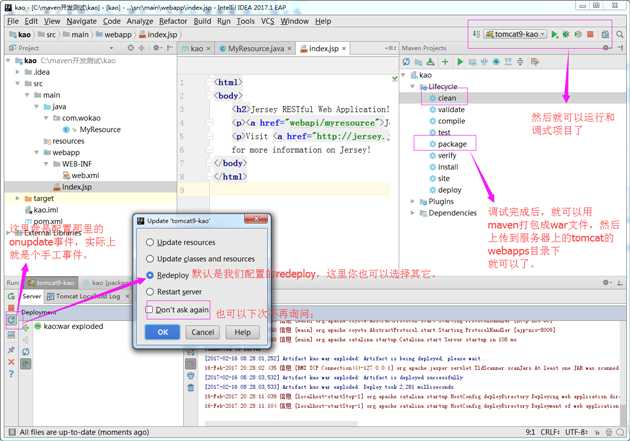Screen dimensions: 630x441
Task: Collapse the WEB-INF folder
Action: click(x=46, y=164)
